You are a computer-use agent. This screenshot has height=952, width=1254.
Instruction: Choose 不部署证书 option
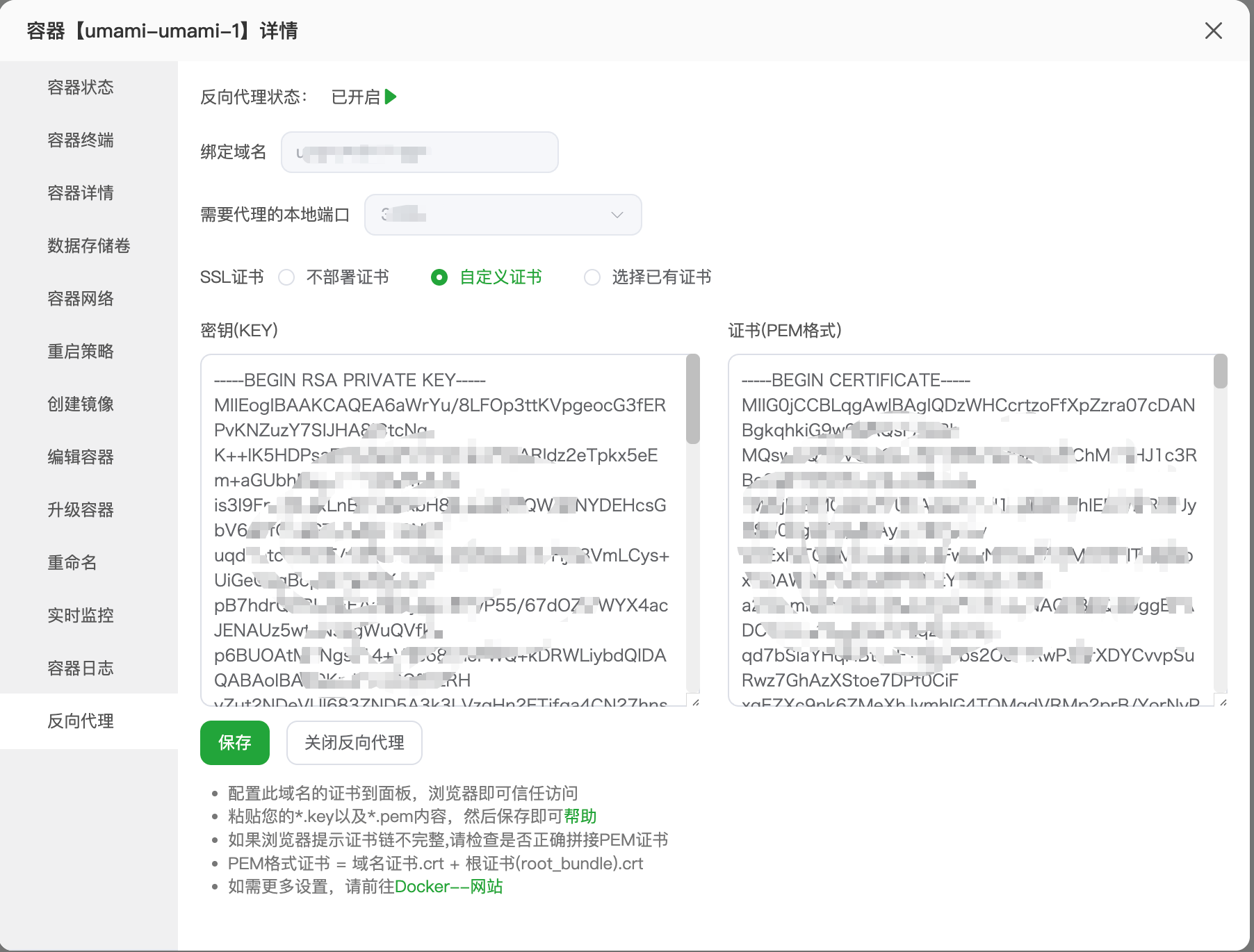pos(286,277)
